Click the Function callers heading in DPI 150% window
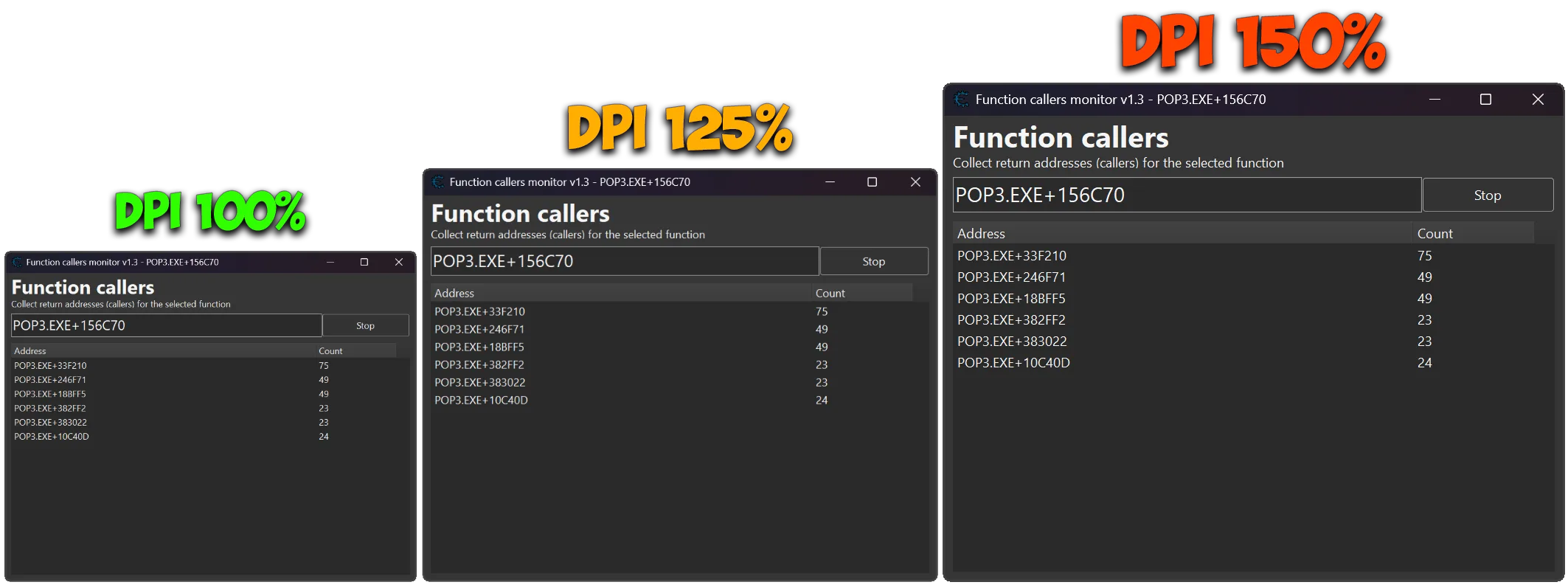This screenshot has width=1568, height=585. pyautogui.click(x=1061, y=137)
